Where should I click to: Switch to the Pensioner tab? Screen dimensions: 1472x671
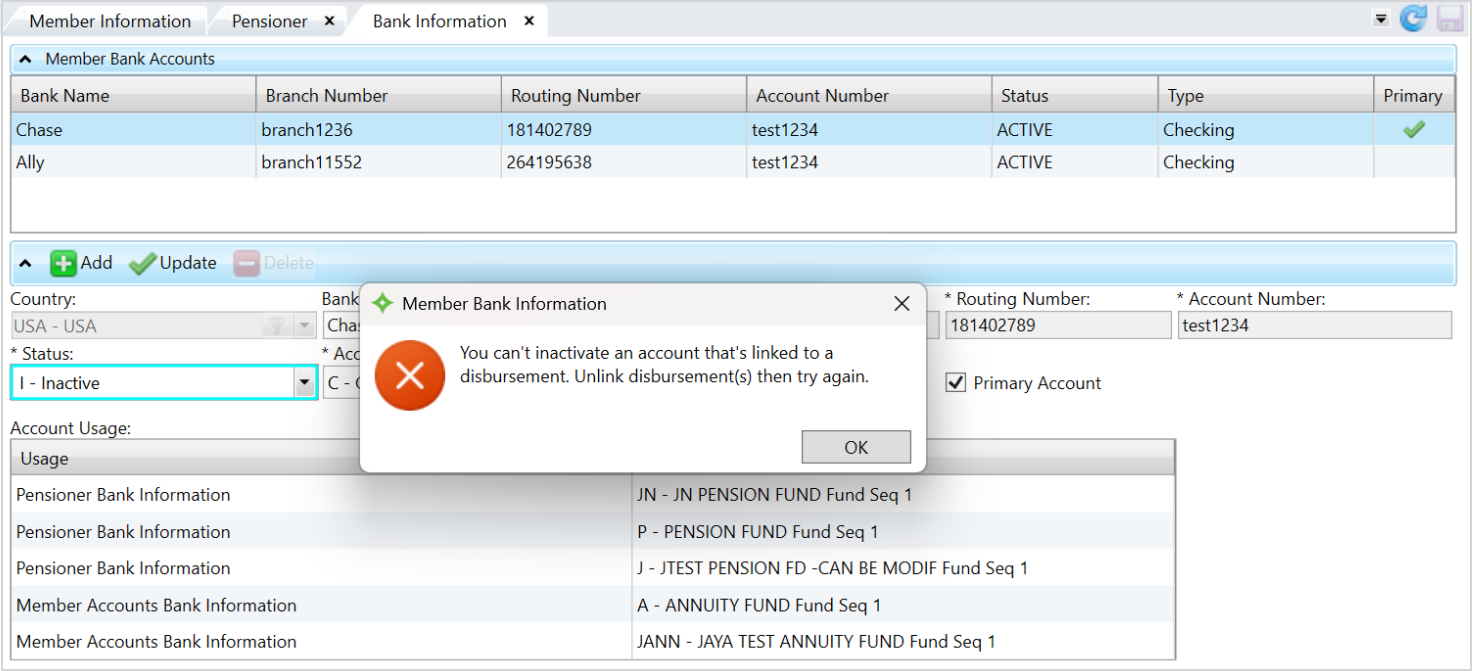coord(269,21)
